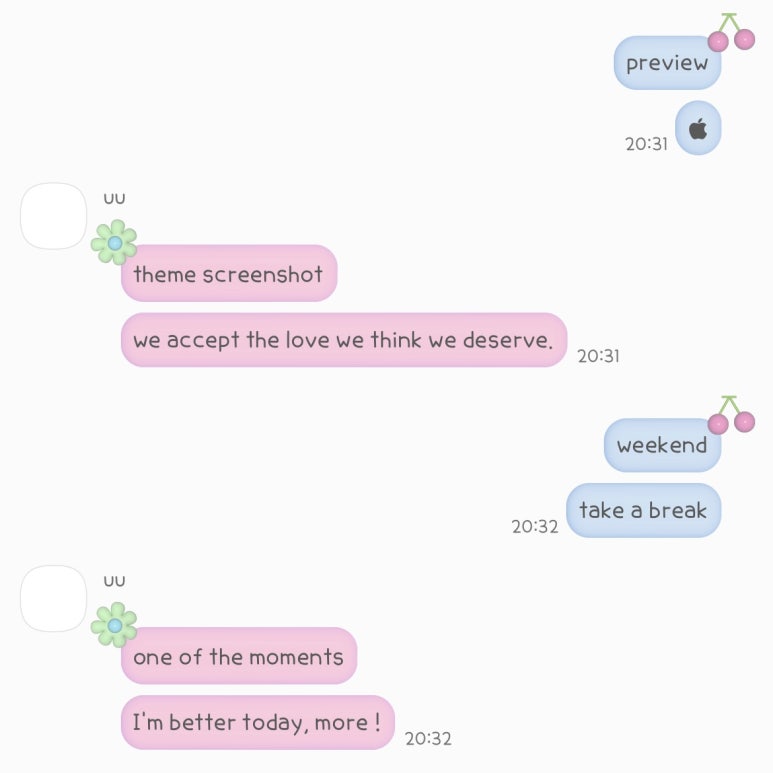The width and height of the screenshot is (773, 773).
Task: Select the take a break message bubble
Action: coord(644,510)
